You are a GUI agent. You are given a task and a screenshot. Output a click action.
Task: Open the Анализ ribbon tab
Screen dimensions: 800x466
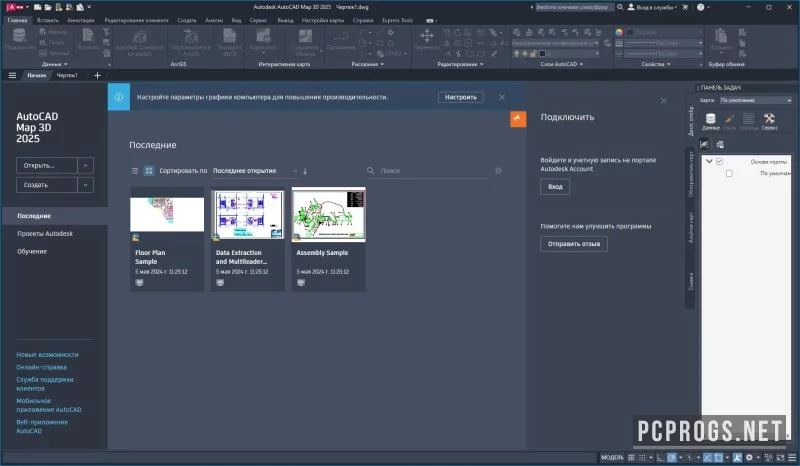(x=214, y=20)
